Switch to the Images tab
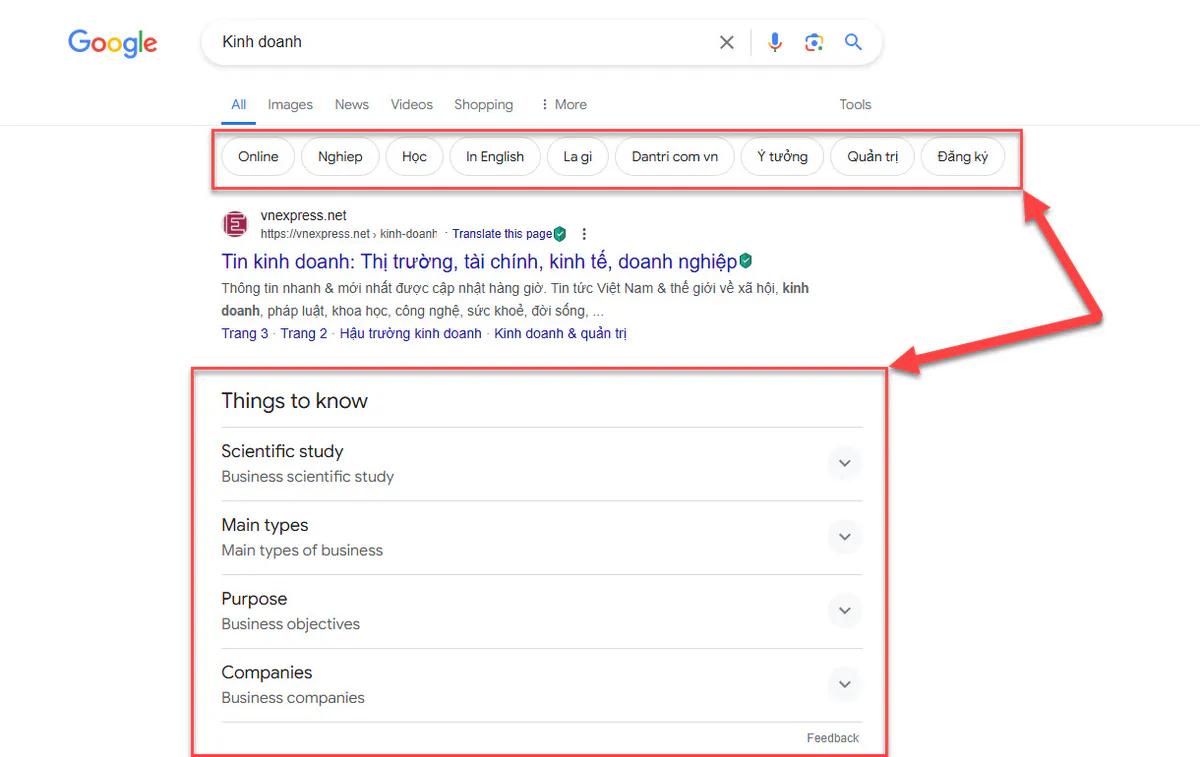The height and width of the screenshot is (757, 1200). coord(290,104)
